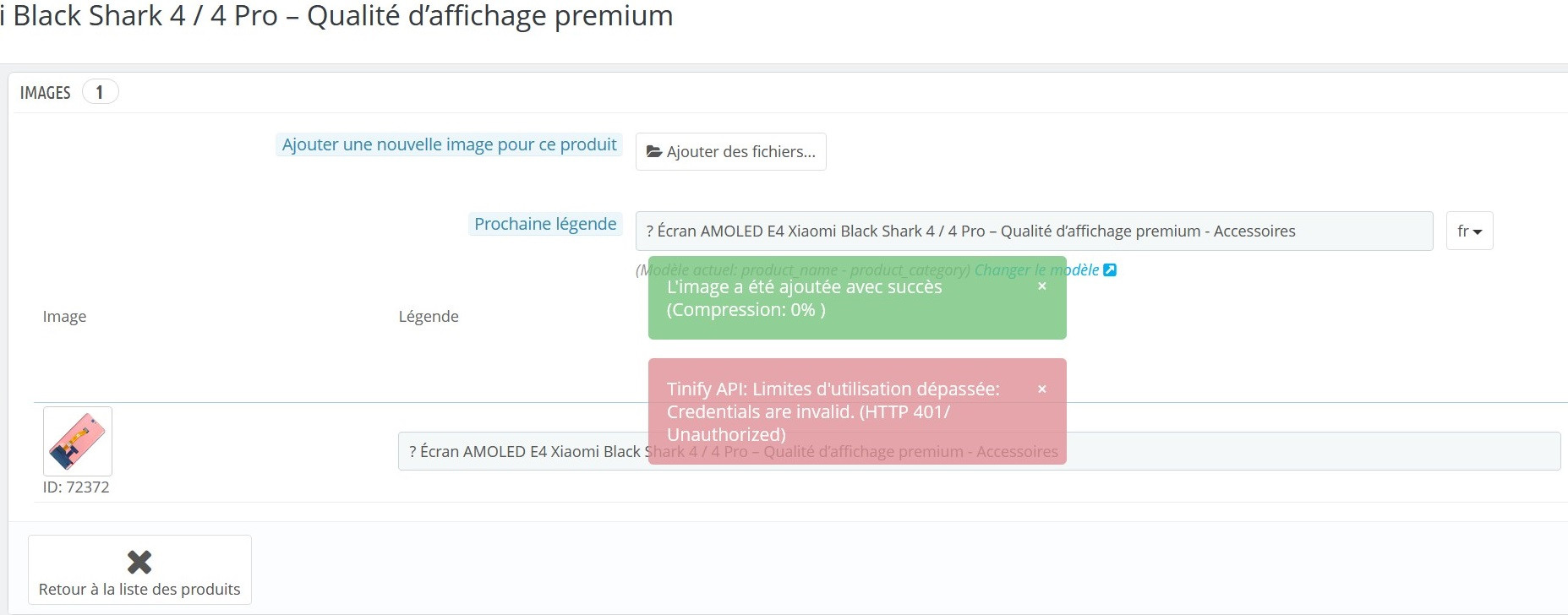The width and height of the screenshot is (1568, 615).
Task: Click the Tinify API error message text
Action: [x=833, y=411]
